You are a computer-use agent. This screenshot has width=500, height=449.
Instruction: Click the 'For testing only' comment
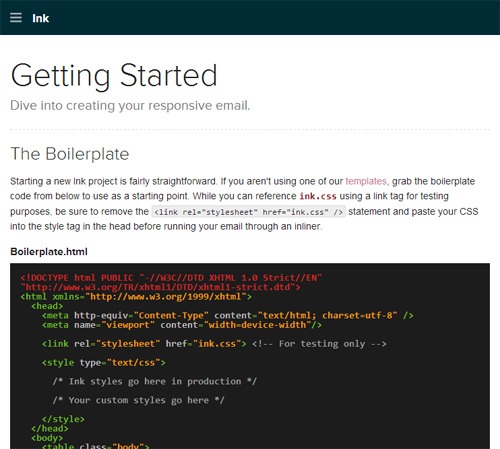pyautogui.click(x=319, y=344)
